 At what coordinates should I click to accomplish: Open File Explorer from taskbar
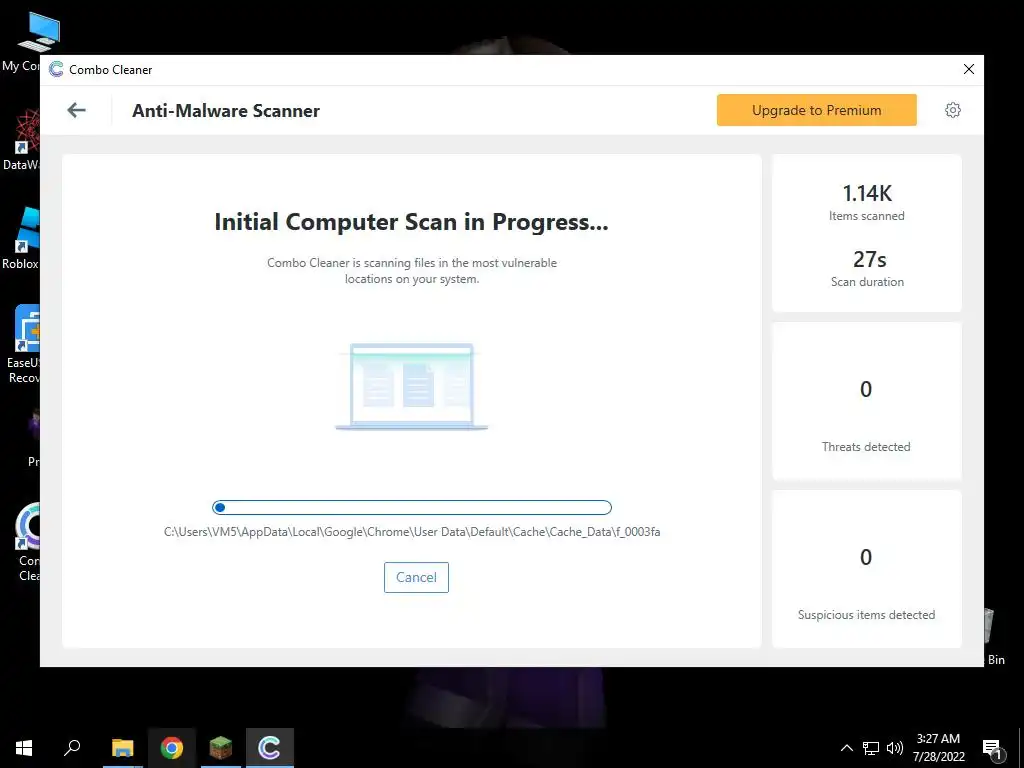click(122, 748)
